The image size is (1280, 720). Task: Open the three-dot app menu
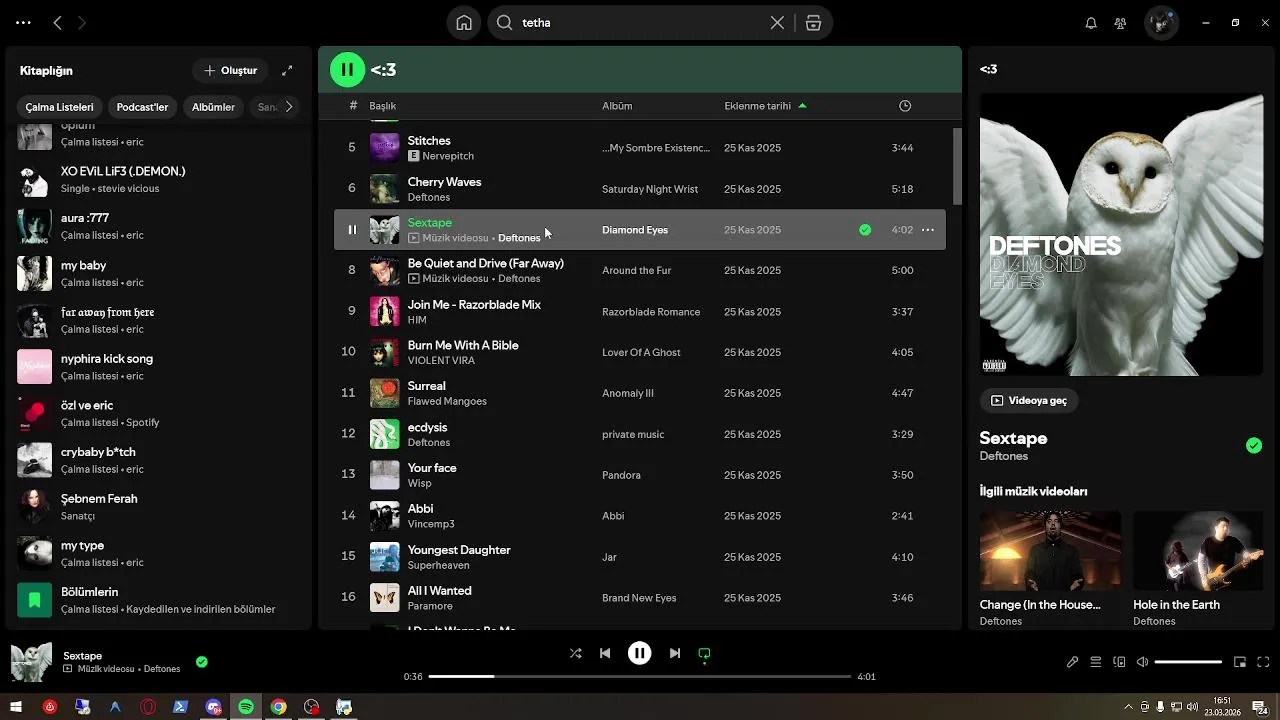23,22
